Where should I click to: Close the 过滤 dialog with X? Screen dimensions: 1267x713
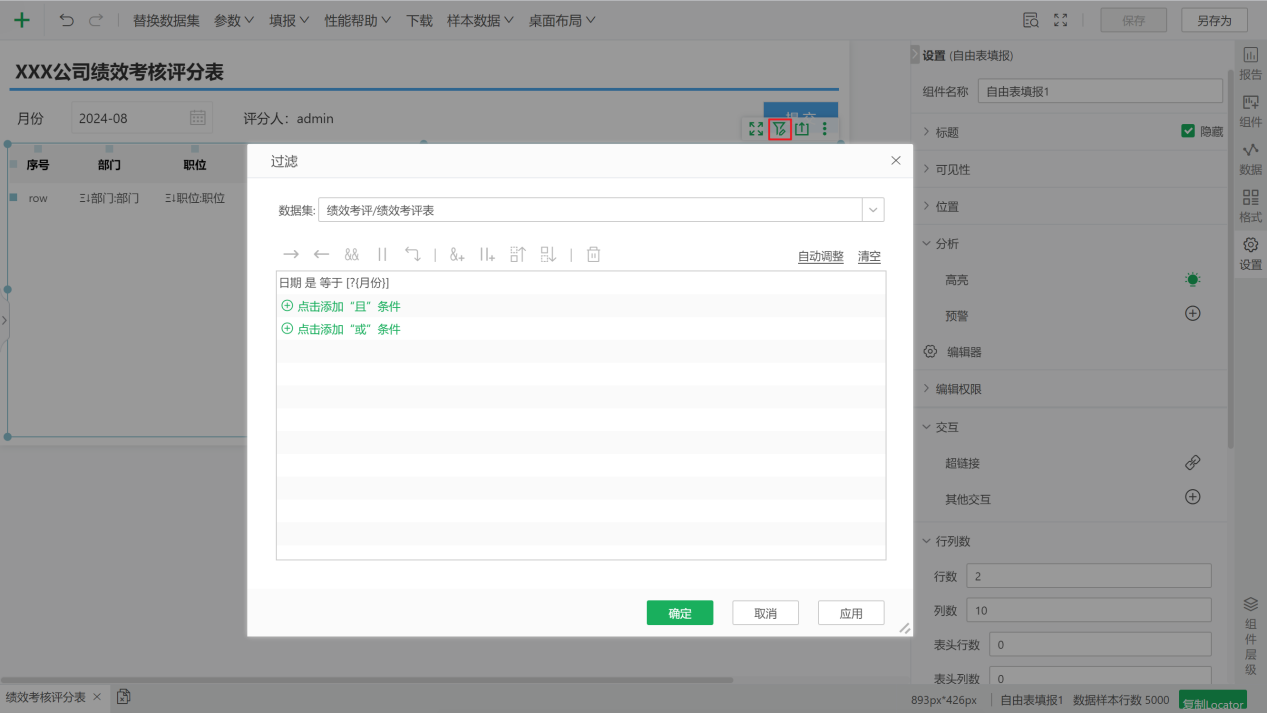[896, 160]
